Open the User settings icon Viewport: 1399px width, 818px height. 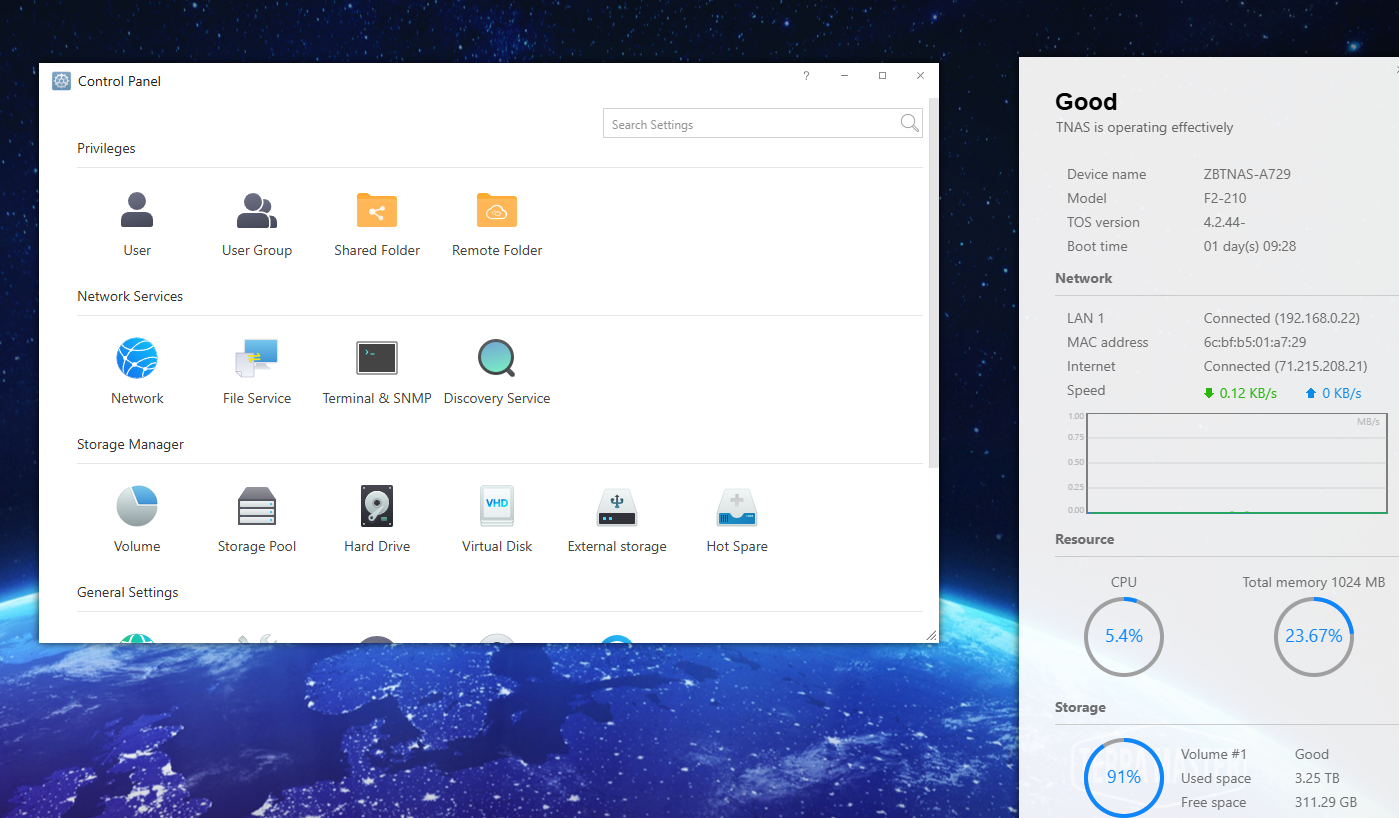(x=137, y=211)
